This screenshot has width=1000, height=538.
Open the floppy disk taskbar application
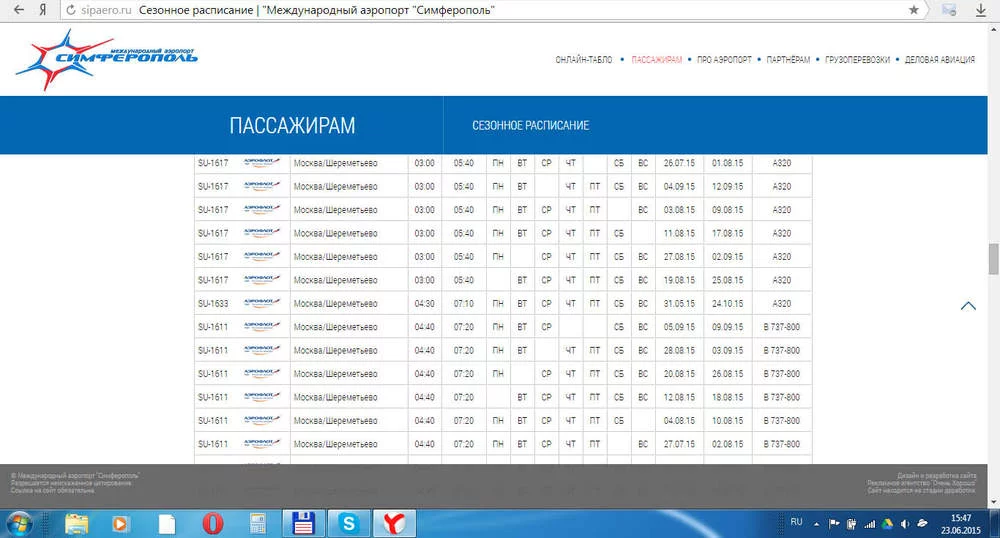click(x=303, y=523)
